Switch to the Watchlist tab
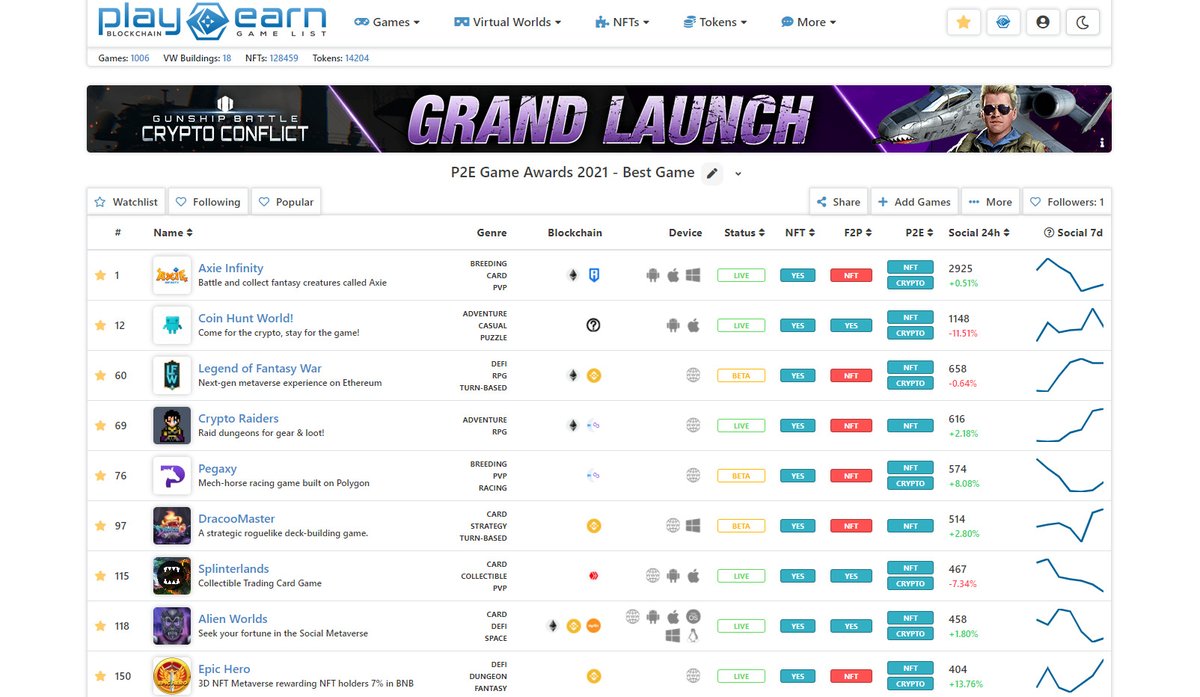The height and width of the screenshot is (697, 1200). (x=126, y=202)
